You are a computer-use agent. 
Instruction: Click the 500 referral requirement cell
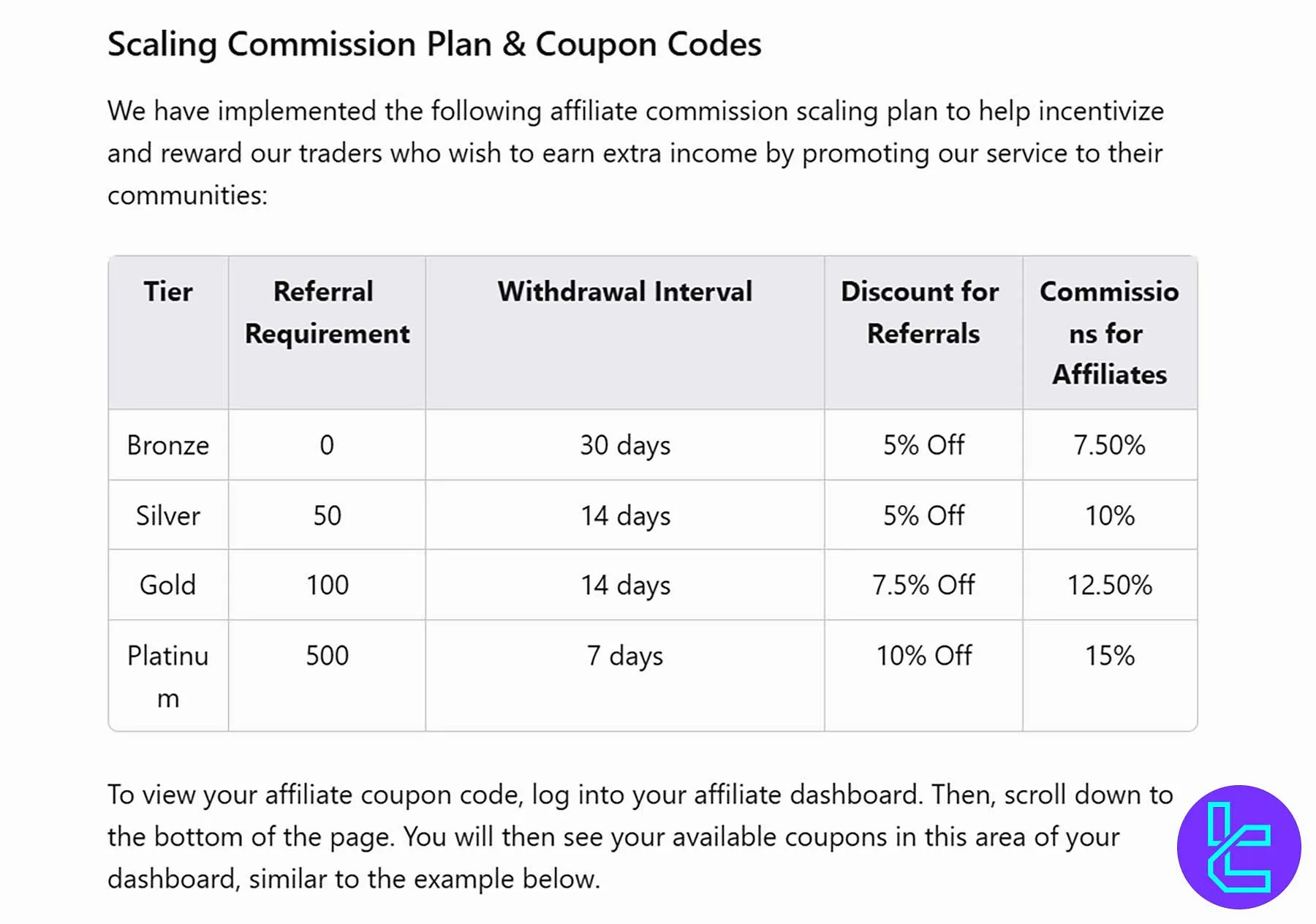327,656
